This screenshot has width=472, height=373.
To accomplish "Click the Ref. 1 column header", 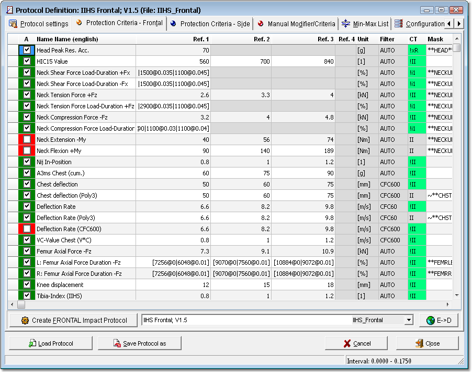I will tap(173, 39).
